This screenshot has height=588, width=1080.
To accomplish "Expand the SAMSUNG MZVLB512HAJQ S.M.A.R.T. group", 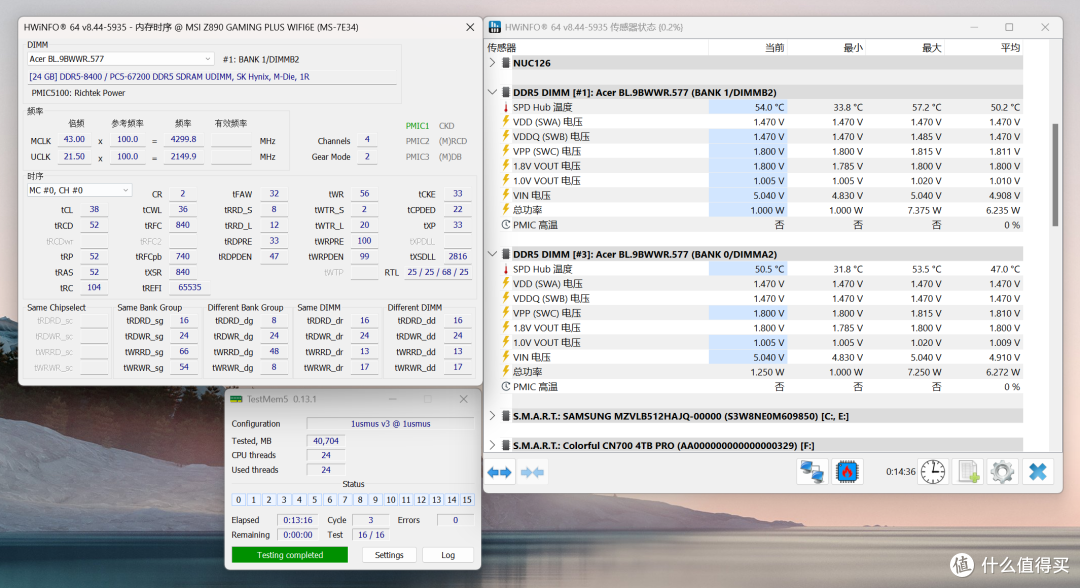I will [492, 417].
